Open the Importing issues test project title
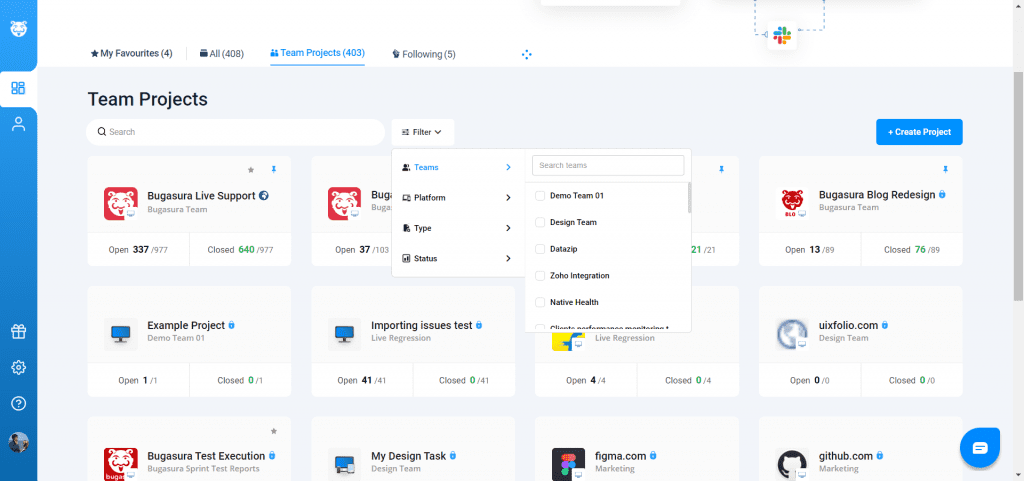1024x481 pixels. [422, 325]
